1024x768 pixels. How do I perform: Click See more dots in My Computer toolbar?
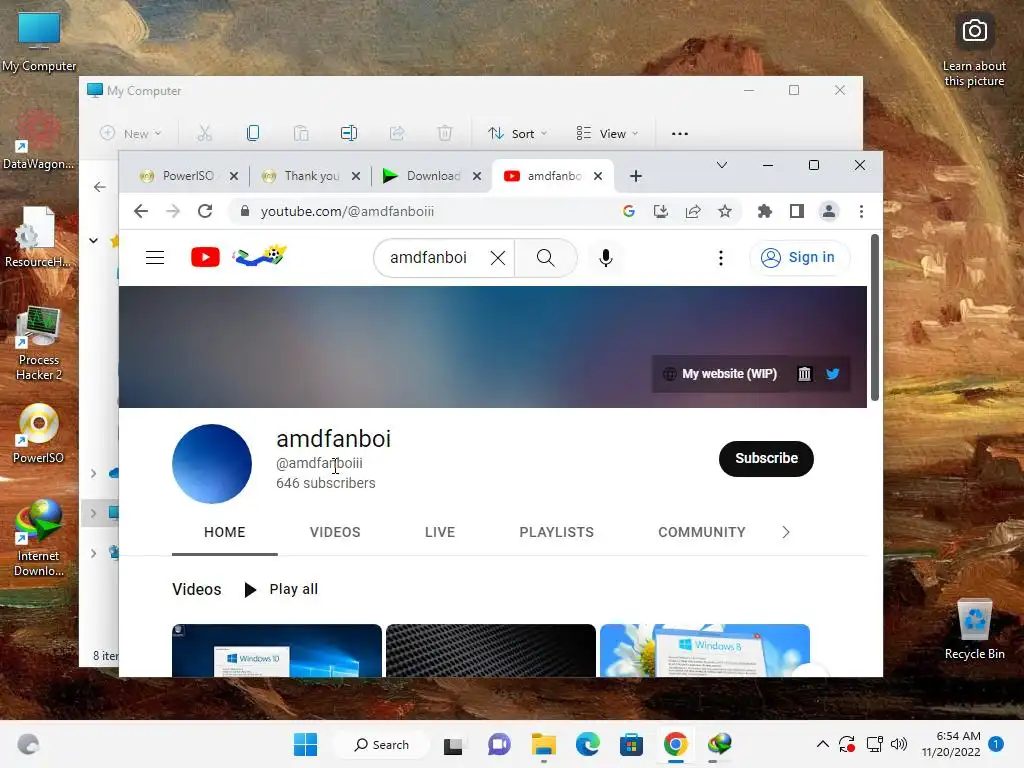click(x=680, y=133)
